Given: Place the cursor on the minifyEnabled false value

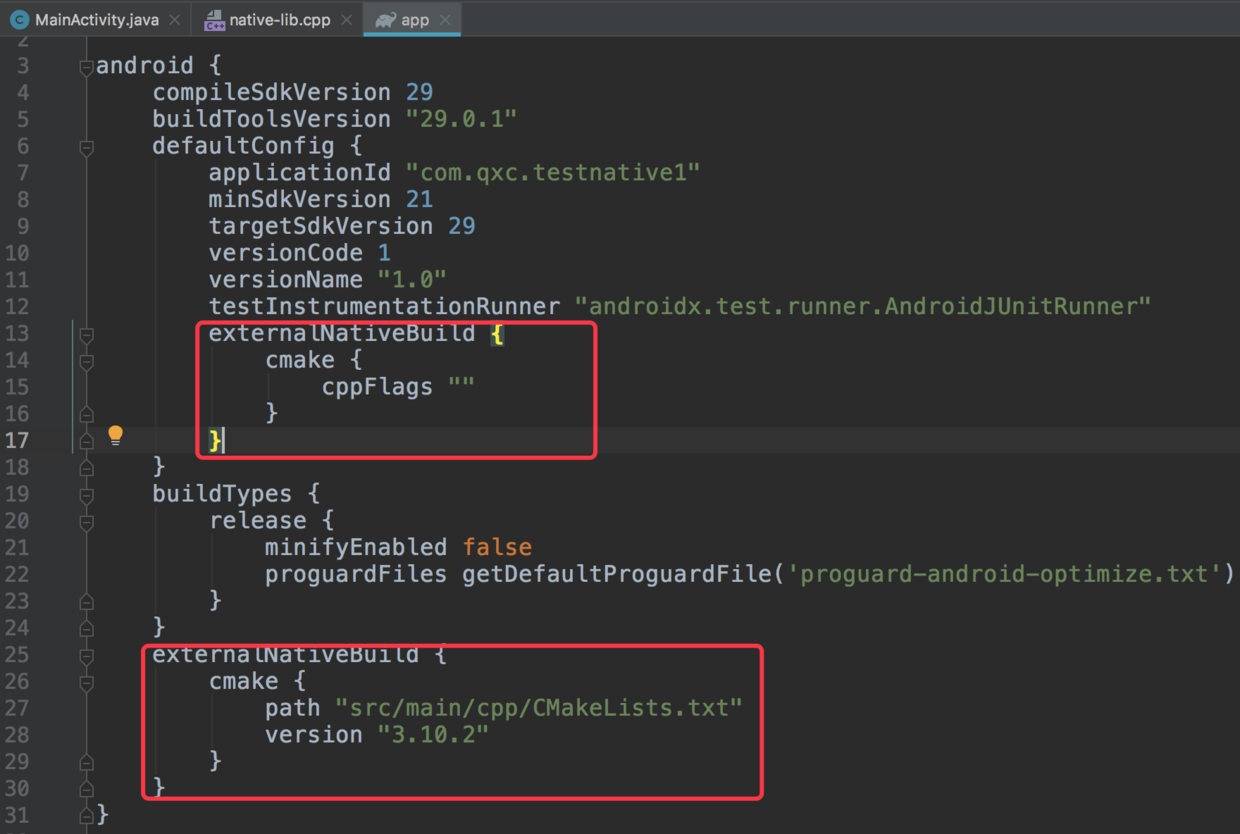Looking at the screenshot, I should pyautogui.click(x=497, y=547).
